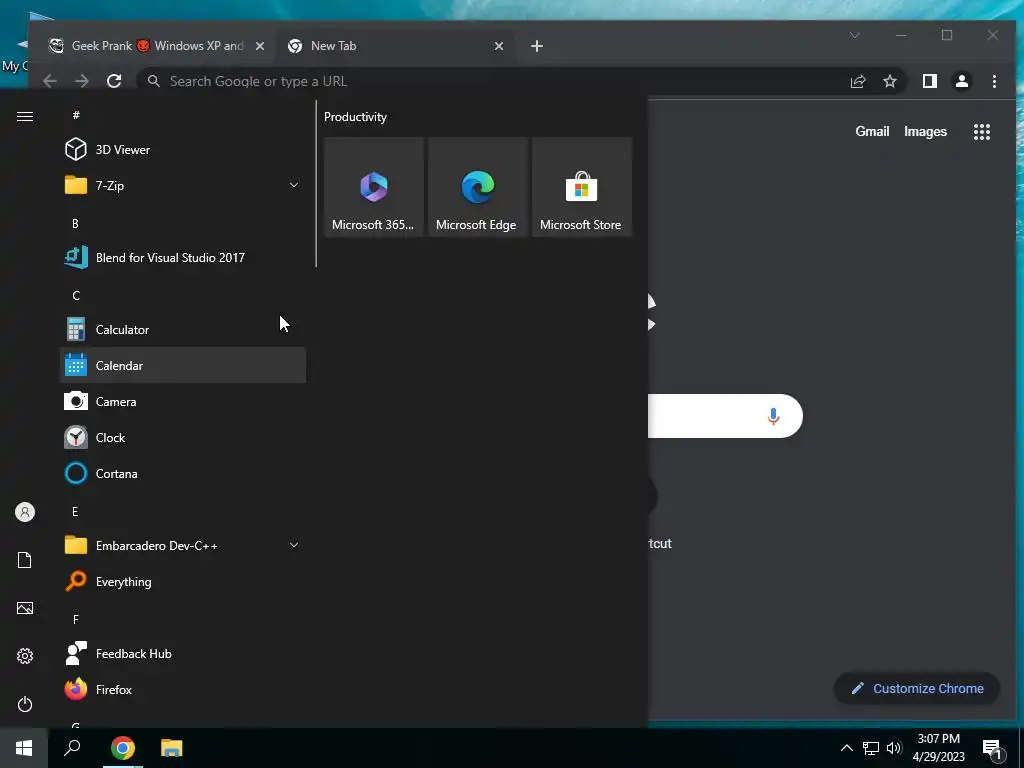
Task: Launch the Everything search app
Action: click(183, 581)
